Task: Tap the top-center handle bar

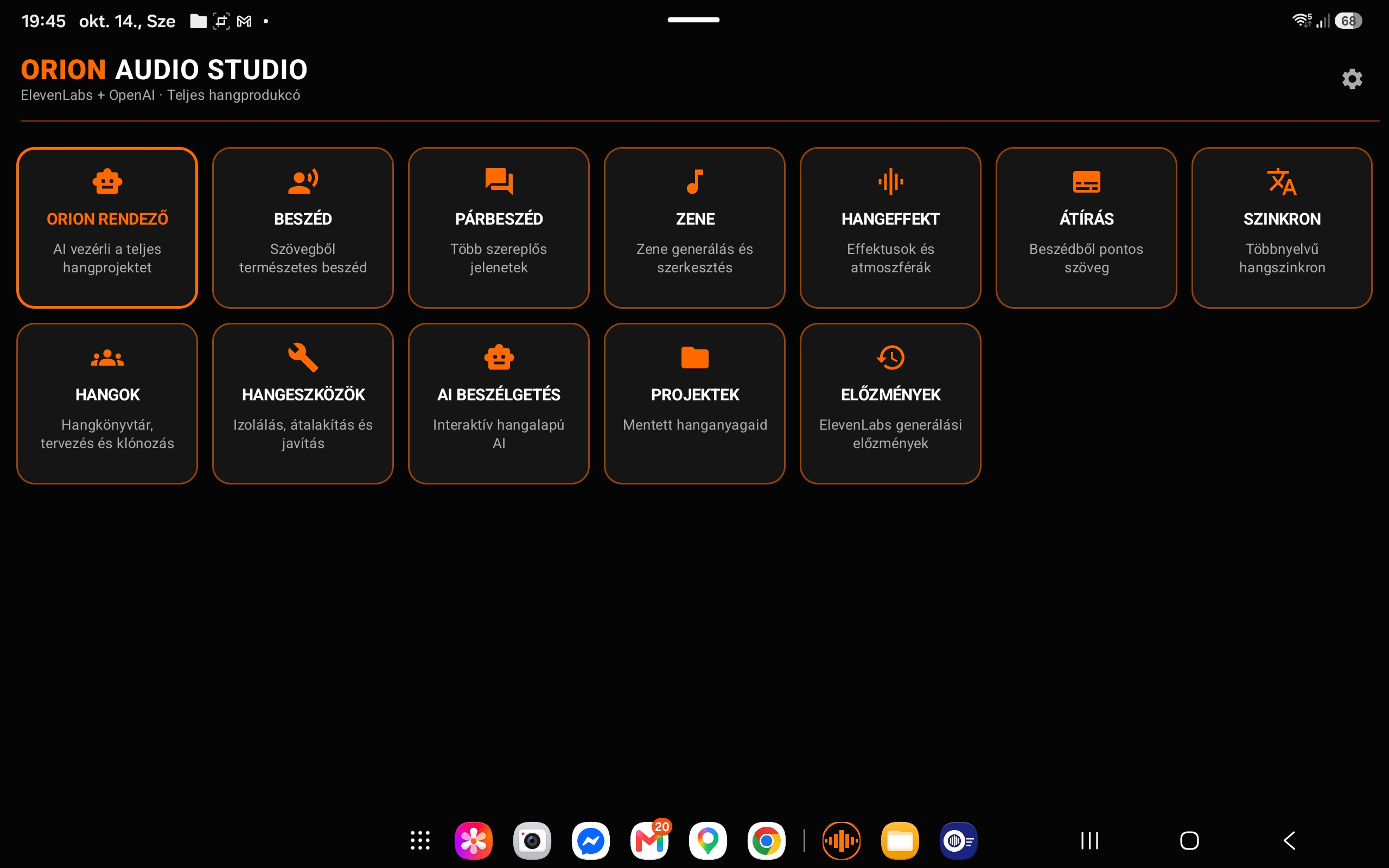Action: pos(693,20)
